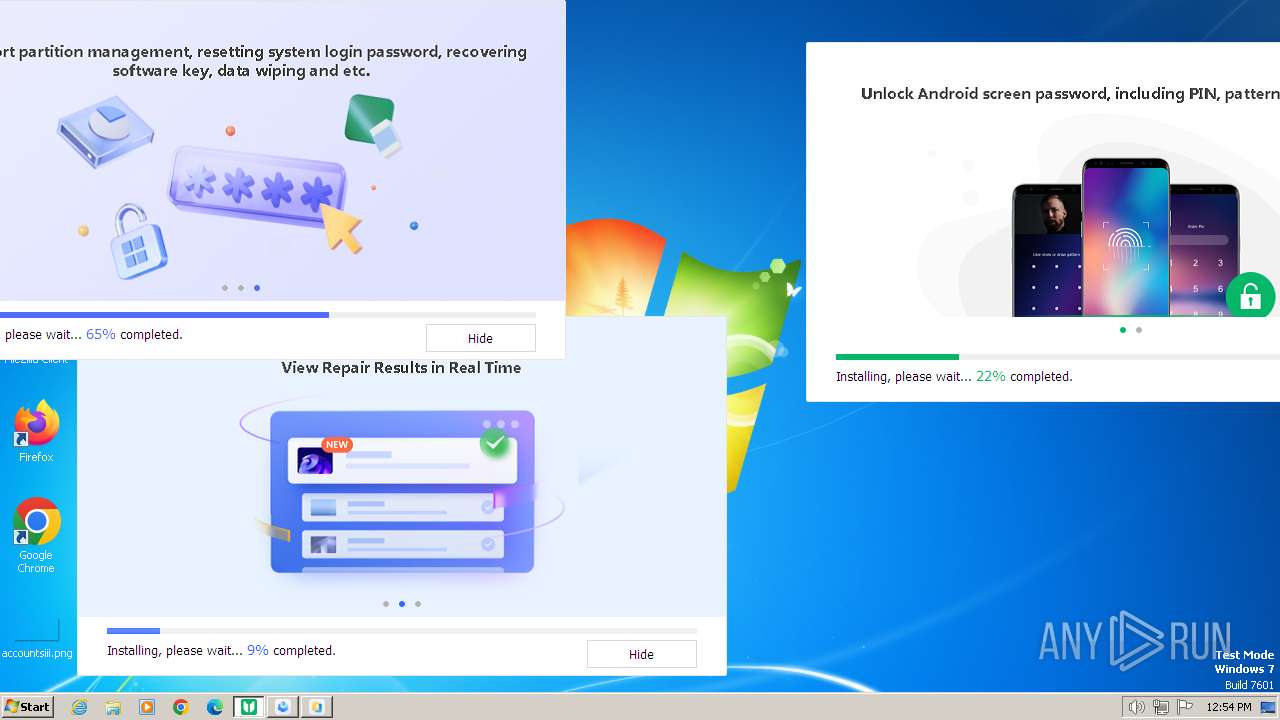
Task: Select second slide dot in password installer
Action: tap(241, 288)
